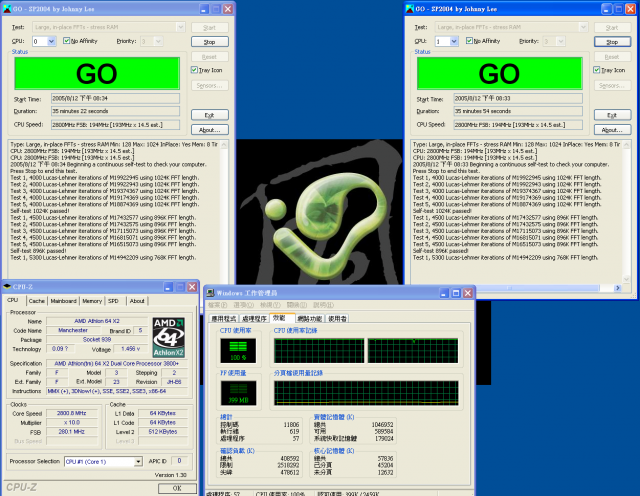Minimize the CPU-Z window
This screenshot has height=496, width=640.
click(x=168, y=287)
